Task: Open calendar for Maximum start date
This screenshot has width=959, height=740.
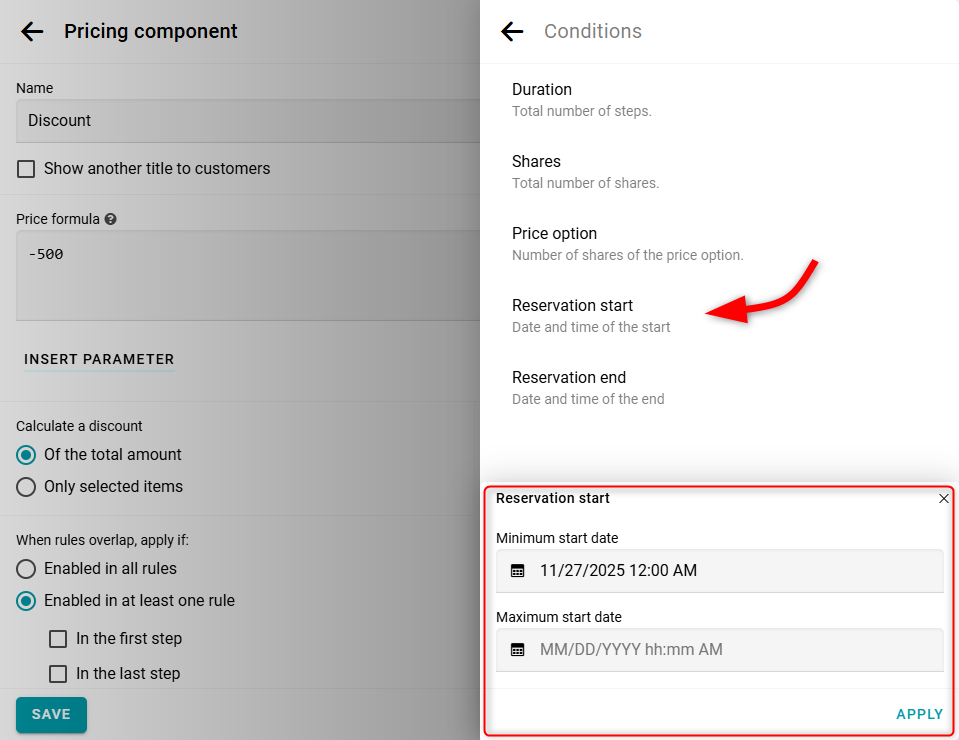Action: [x=518, y=650]
